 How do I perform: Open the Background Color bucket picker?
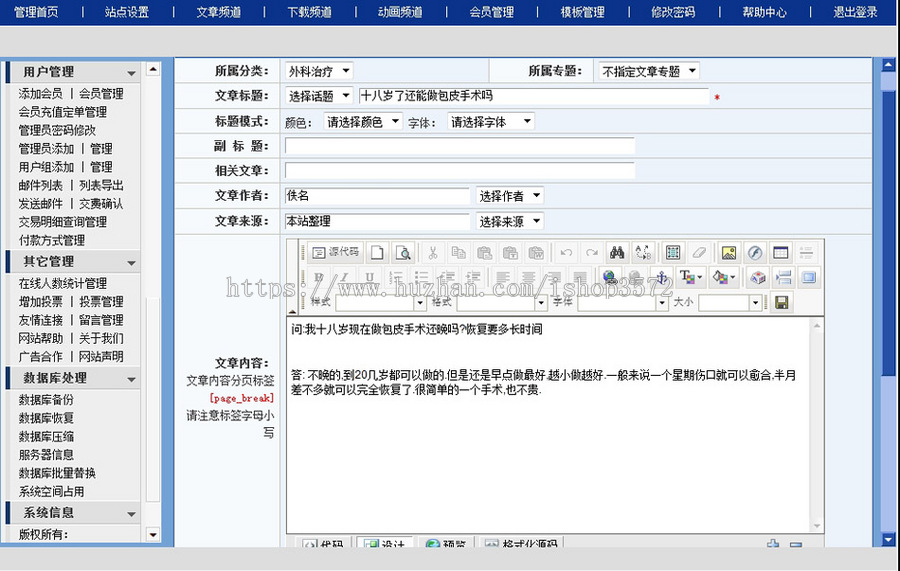723,278
